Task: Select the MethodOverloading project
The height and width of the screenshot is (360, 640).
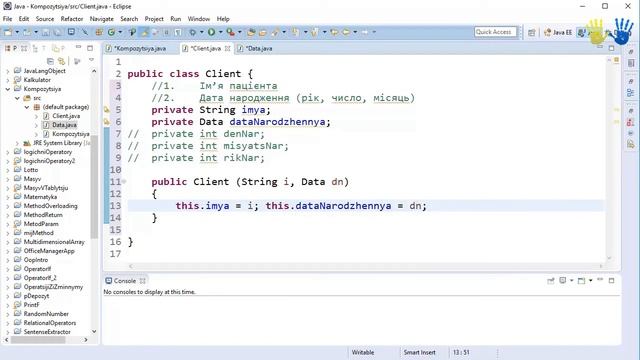Action: click(50, 206)
